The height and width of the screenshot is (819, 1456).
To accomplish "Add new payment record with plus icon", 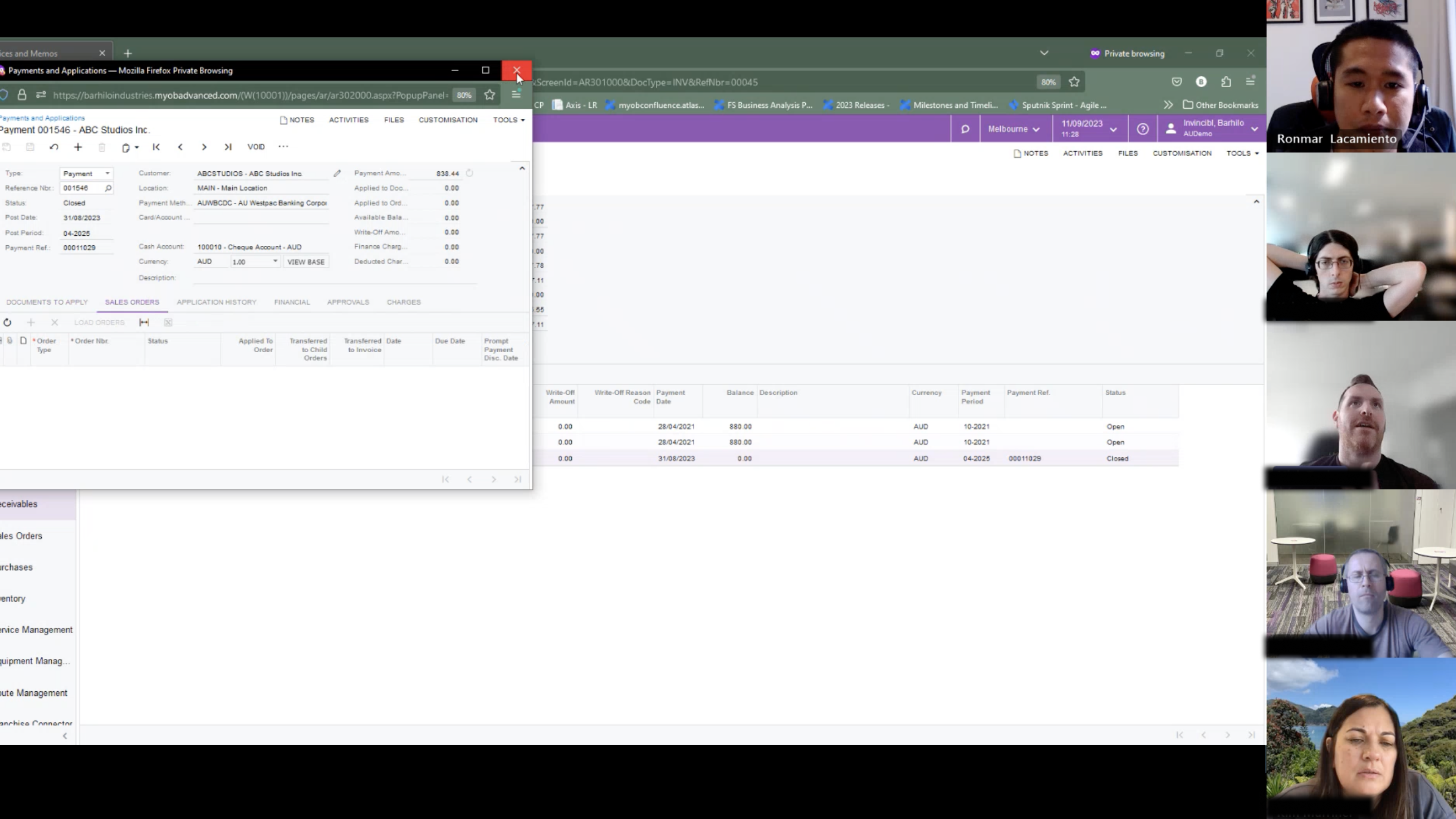I will point(78,147).
